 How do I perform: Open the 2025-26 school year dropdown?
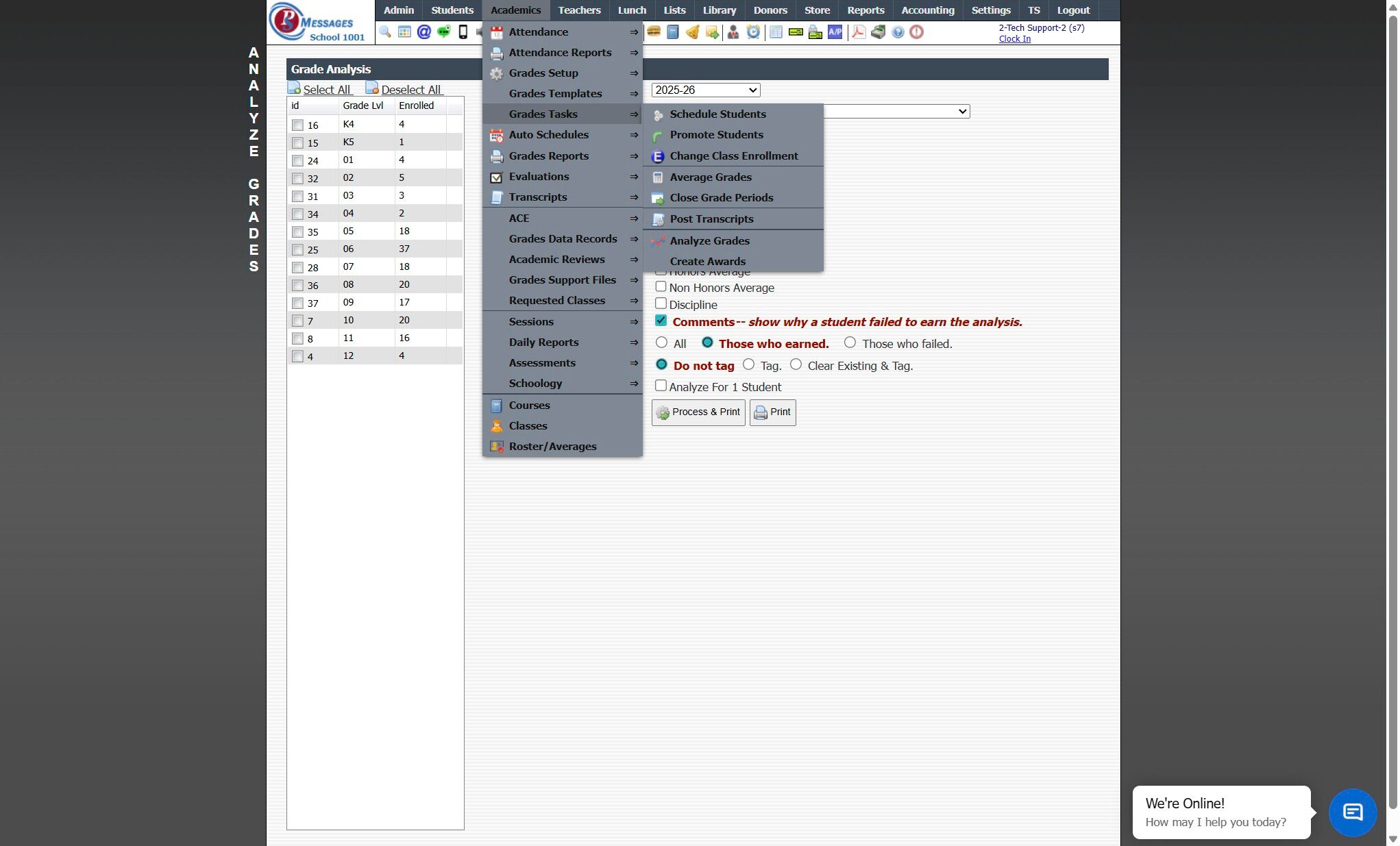[x=706, y=90]
